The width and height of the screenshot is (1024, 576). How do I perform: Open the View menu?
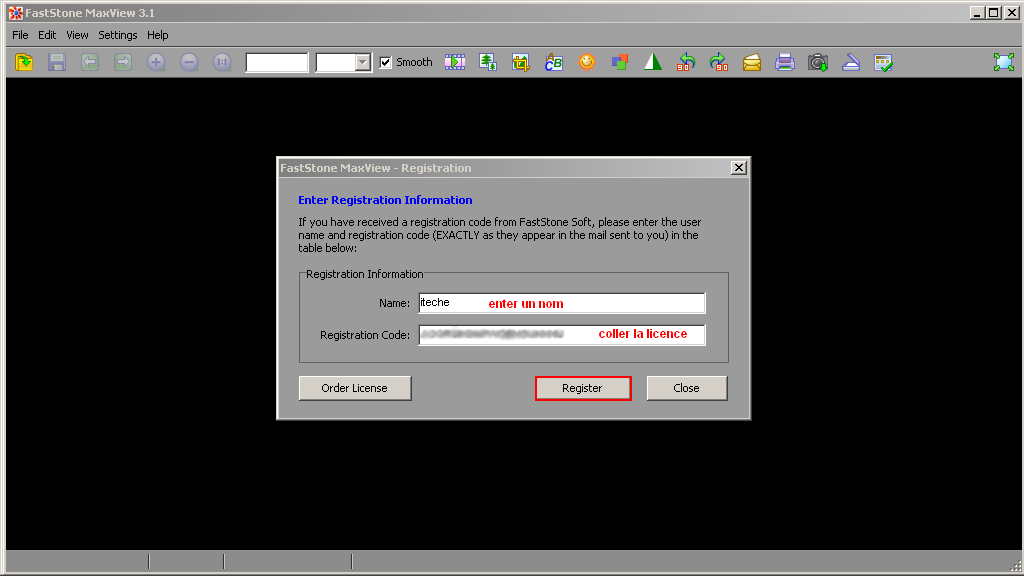(77, 35)
